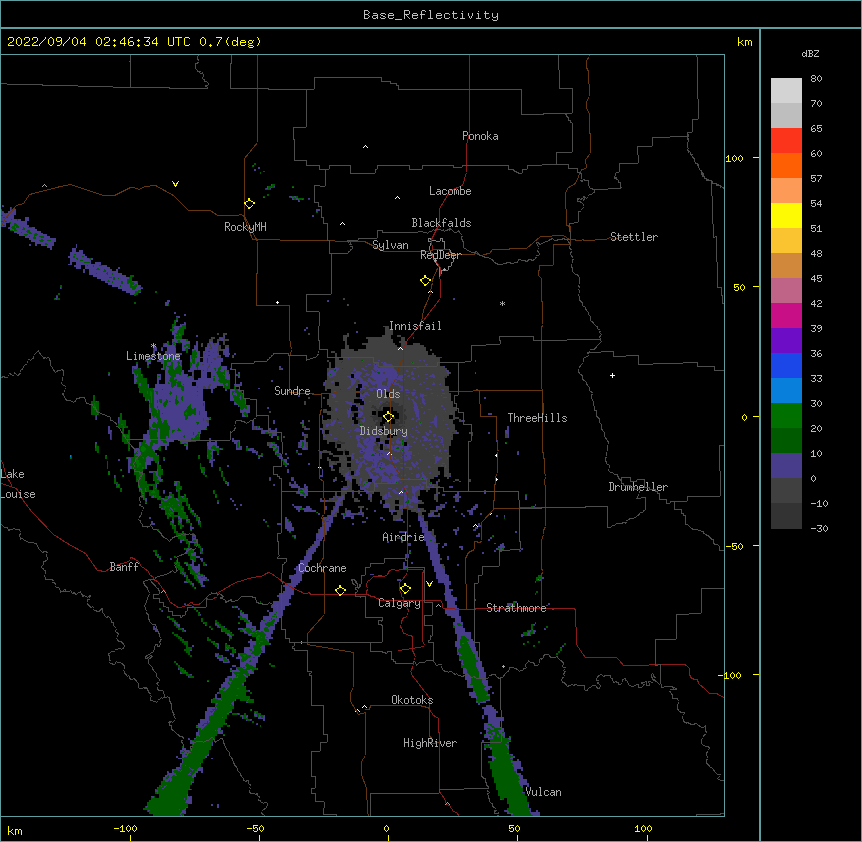Image resolution: width=862 pixels, height=842 pixels.
Task: Click the km unit label above the y-axis
Action: [x=744, y=42]
